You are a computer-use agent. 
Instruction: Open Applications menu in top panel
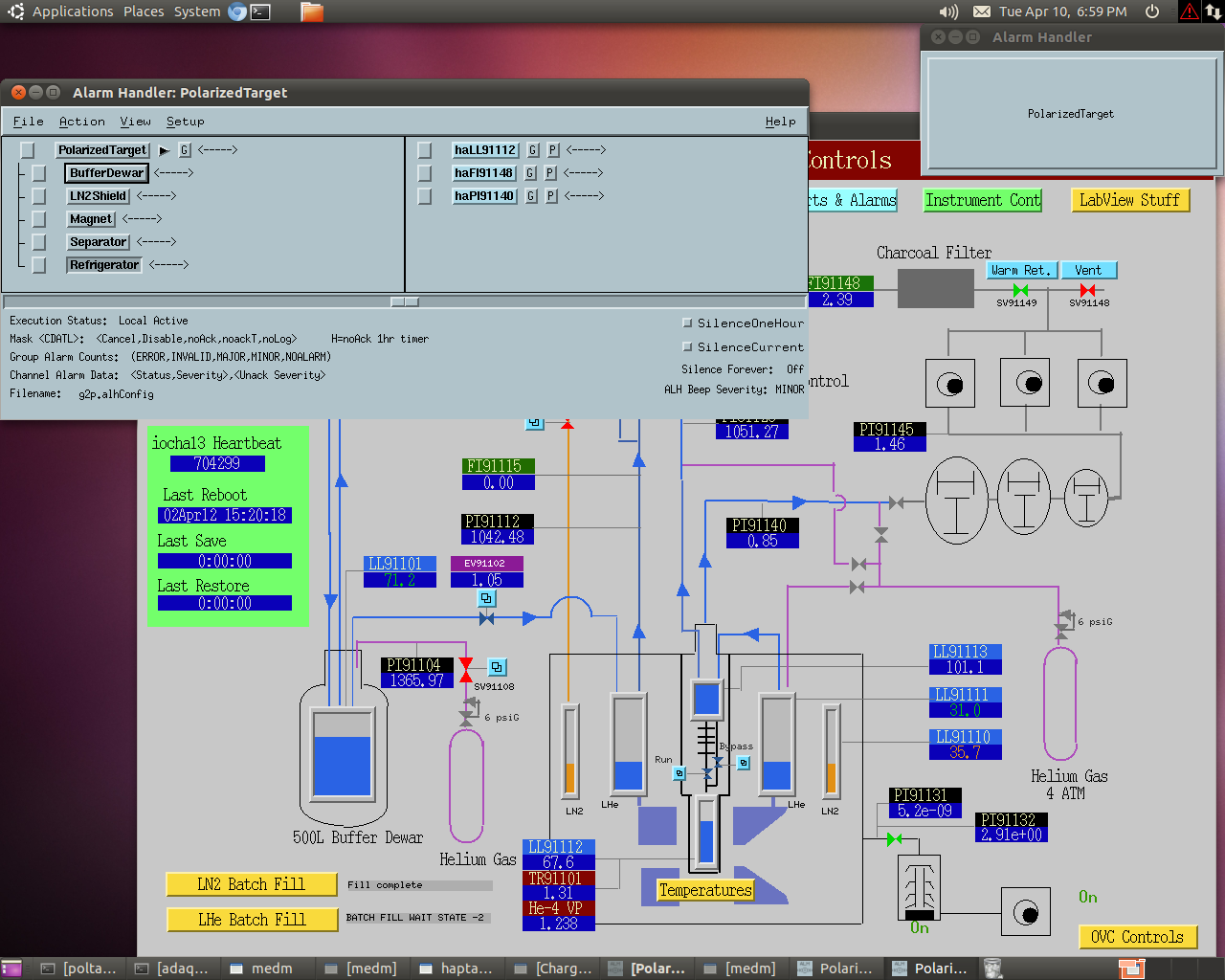point(73,11)
